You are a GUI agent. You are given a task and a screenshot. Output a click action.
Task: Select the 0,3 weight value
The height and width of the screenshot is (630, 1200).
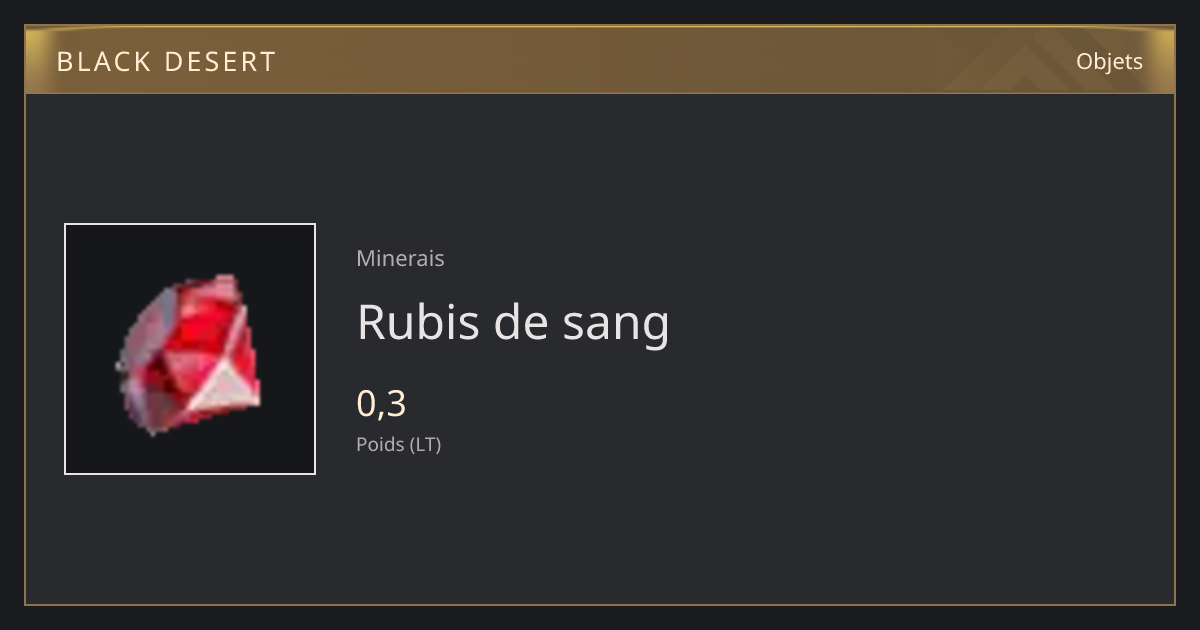[381, 403]
